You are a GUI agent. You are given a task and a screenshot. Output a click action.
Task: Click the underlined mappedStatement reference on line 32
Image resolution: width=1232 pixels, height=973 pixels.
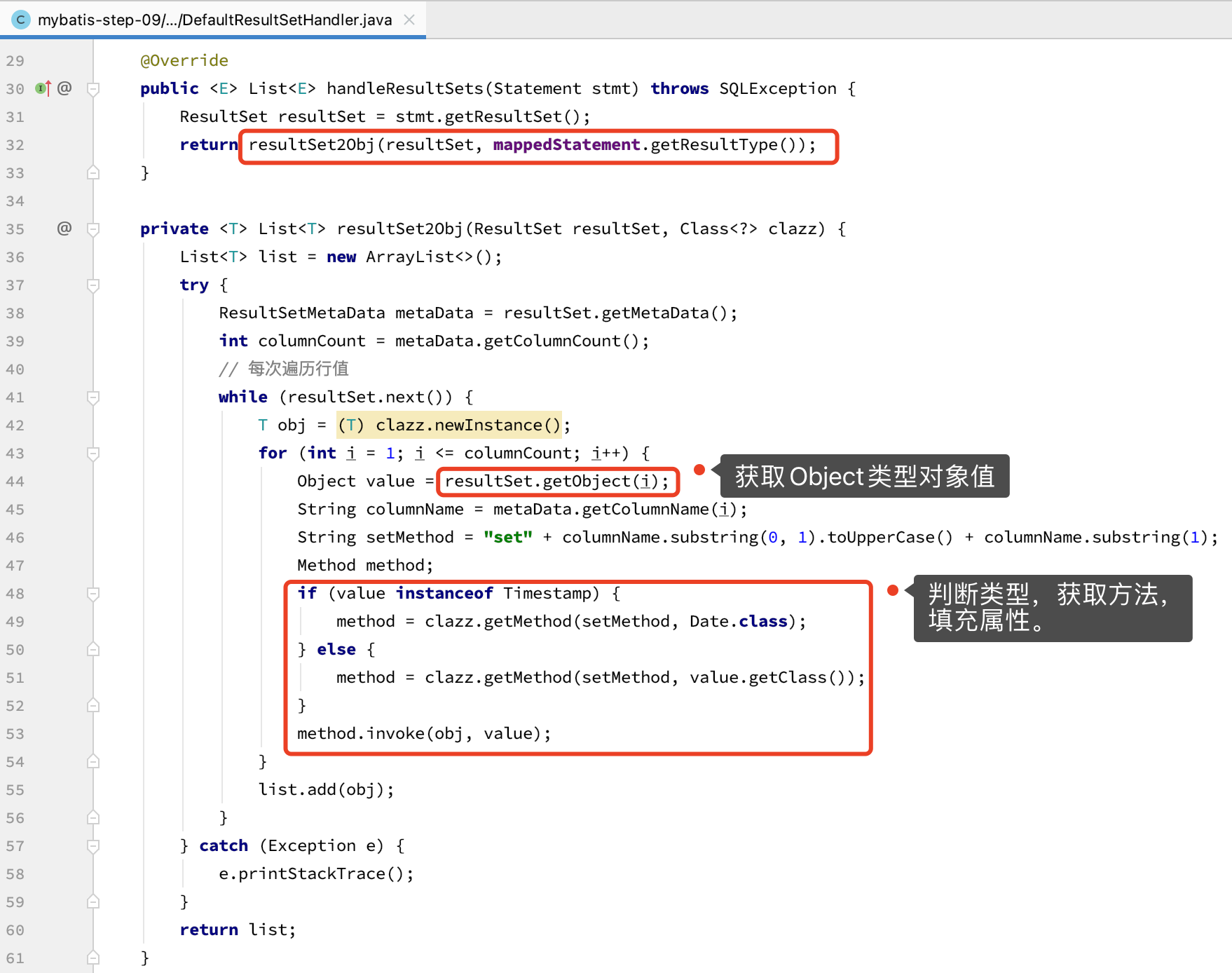[x=565, y=144]
